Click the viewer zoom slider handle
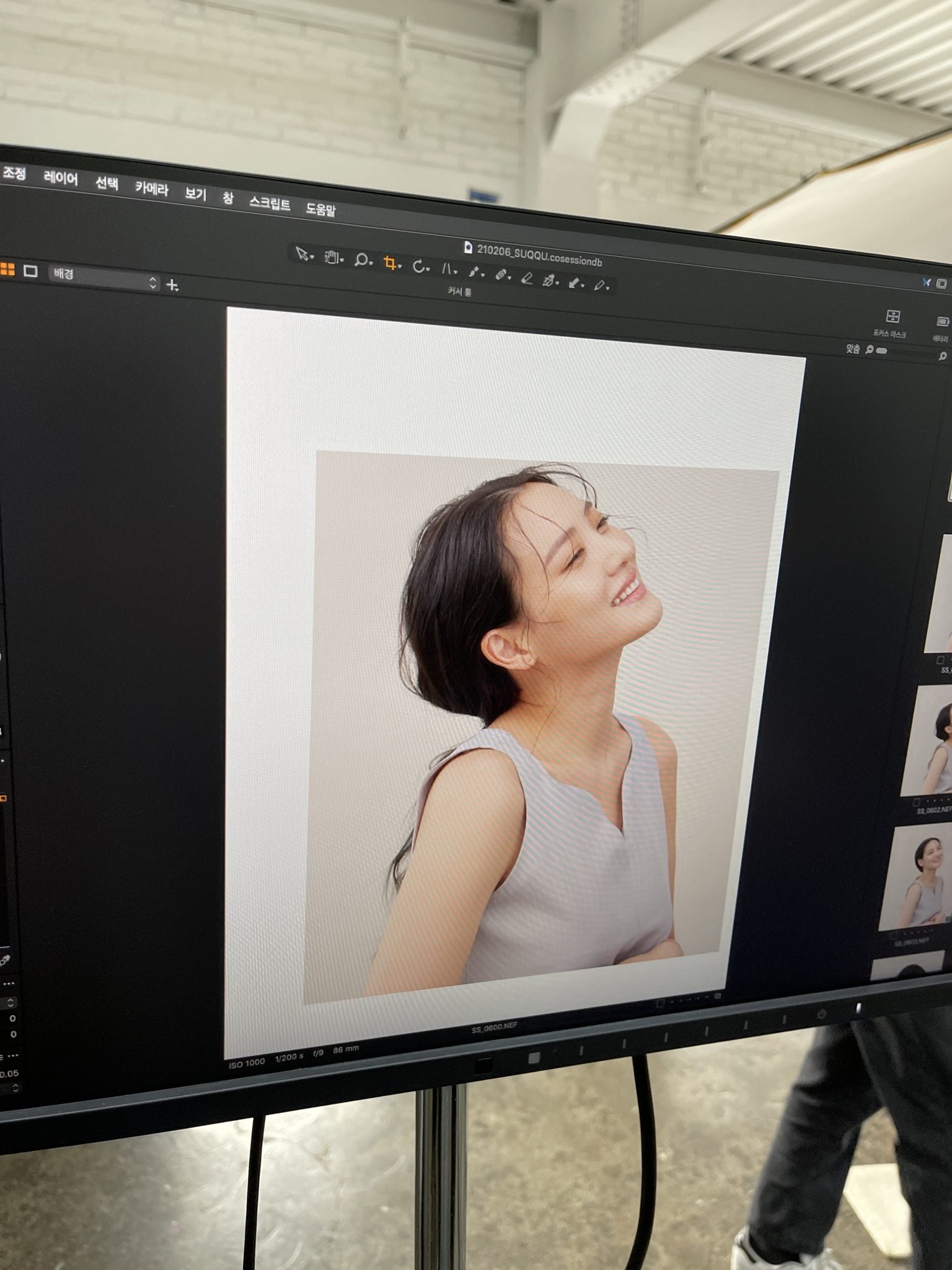Viewport: 952px width, 1270px height. tap(881, 351)
